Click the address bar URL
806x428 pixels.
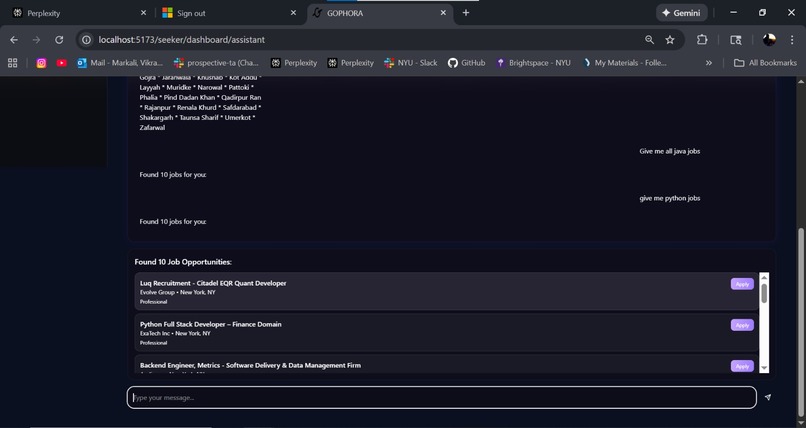(181, 40)
